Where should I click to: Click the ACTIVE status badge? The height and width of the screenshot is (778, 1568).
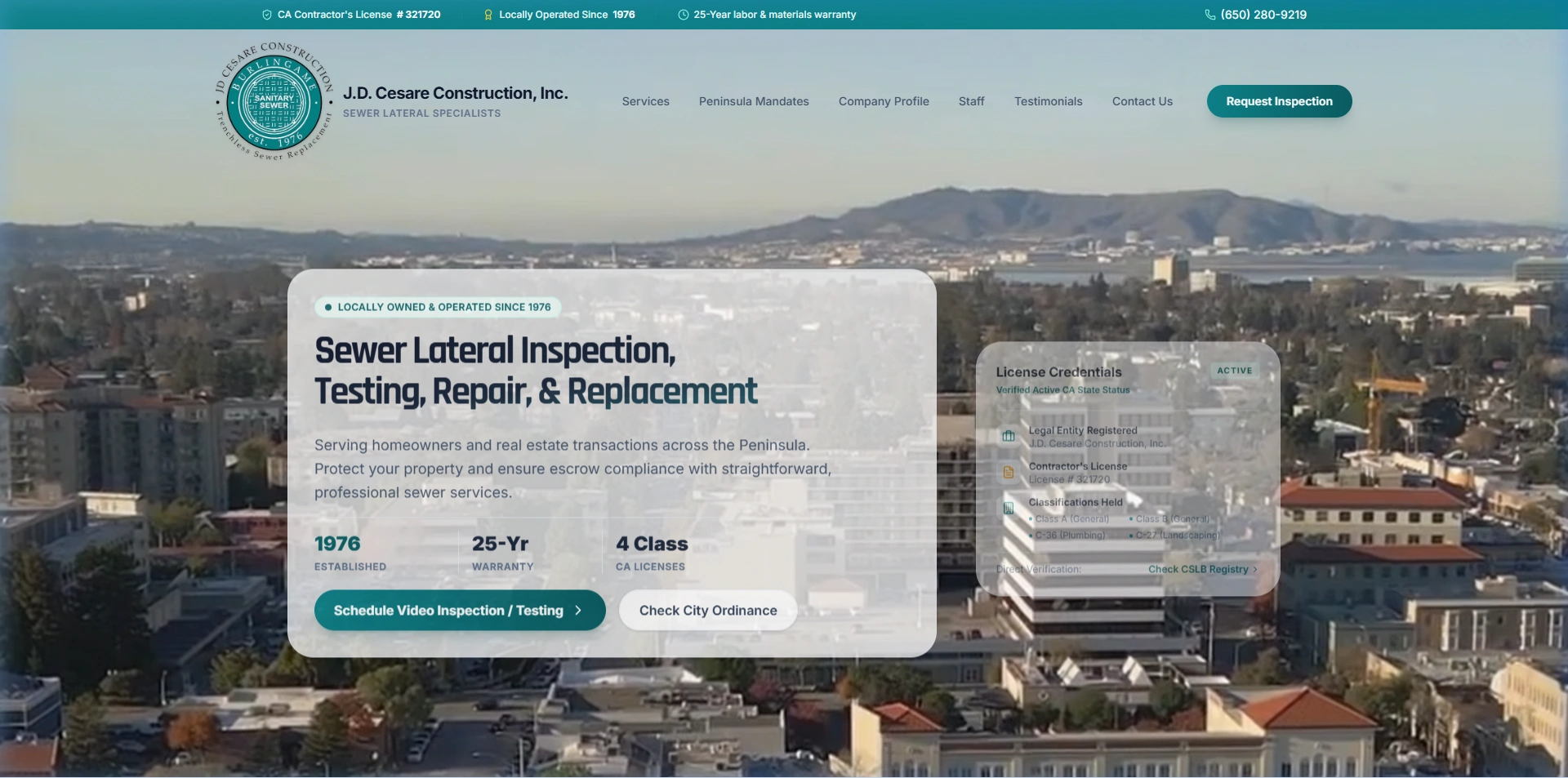1235,371
